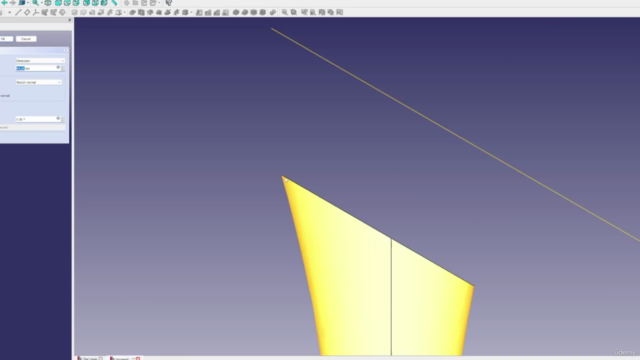Select the highlighted Front view cube icon

pyautogui.click(x=58, y=2)
